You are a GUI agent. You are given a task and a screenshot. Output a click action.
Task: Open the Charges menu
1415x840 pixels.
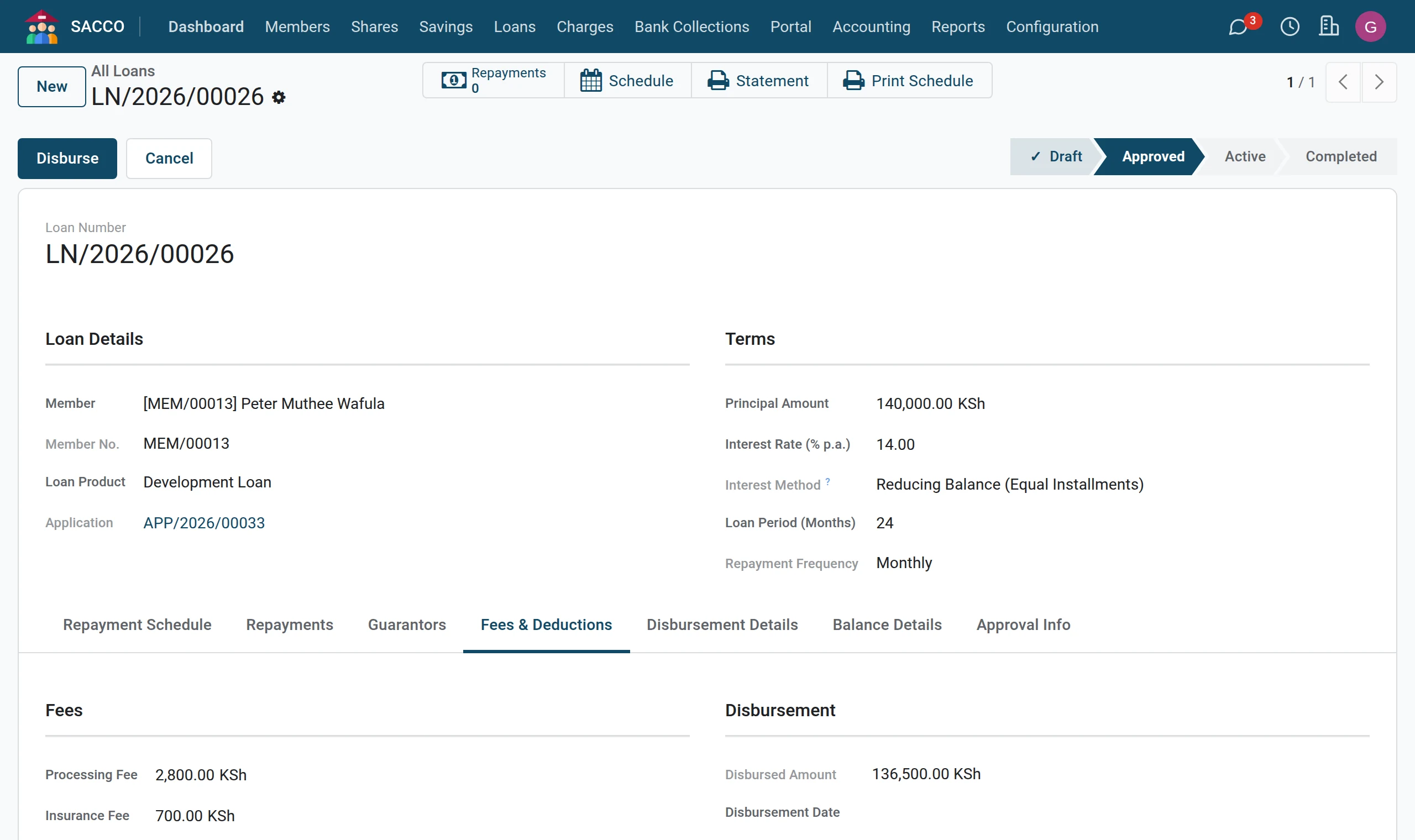585,27
